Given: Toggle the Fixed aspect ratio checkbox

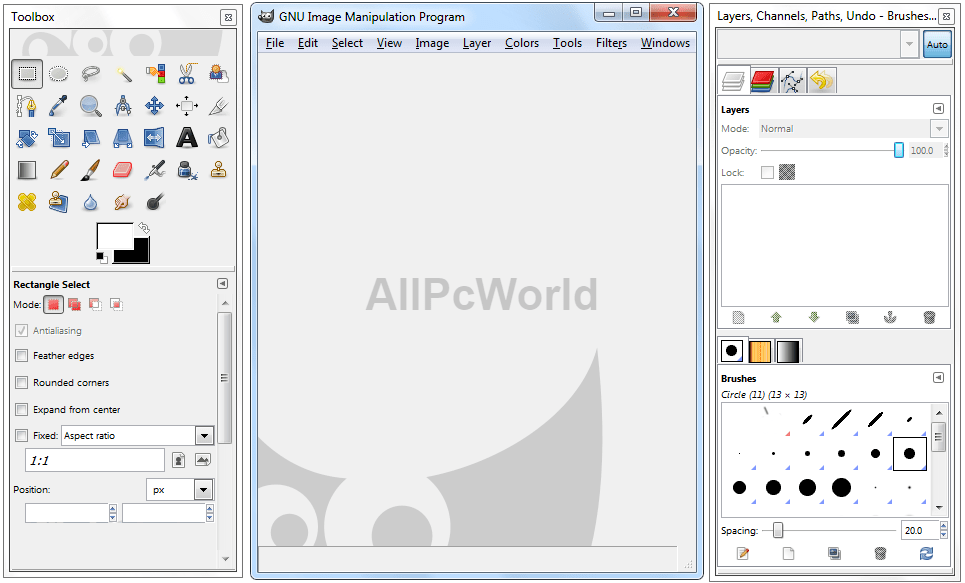Looking at the screenshot, I should [x=22, y=436].
